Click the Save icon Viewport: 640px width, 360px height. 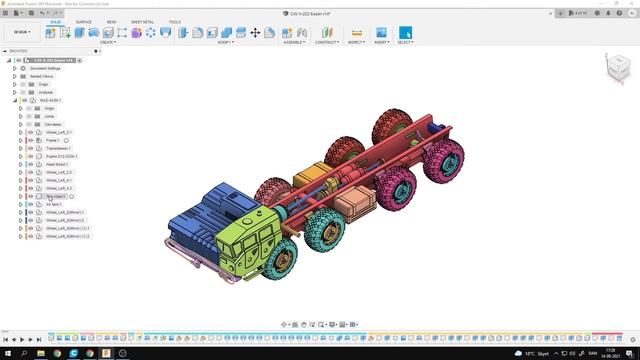coord(31,13)
